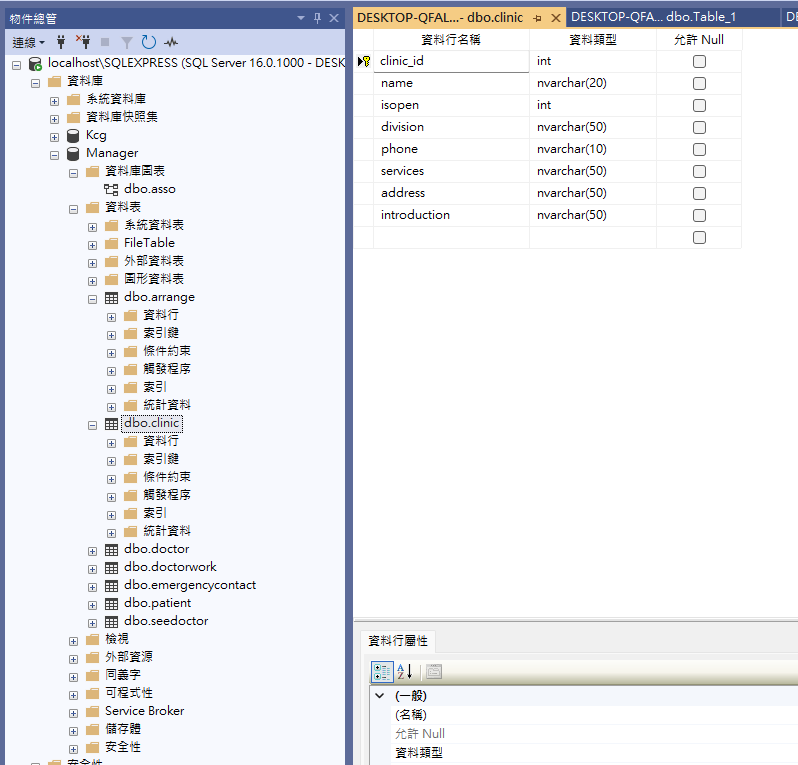Enable Allow Null for name column
Screen dimensions: 798x765
click(x=699, y=83)
